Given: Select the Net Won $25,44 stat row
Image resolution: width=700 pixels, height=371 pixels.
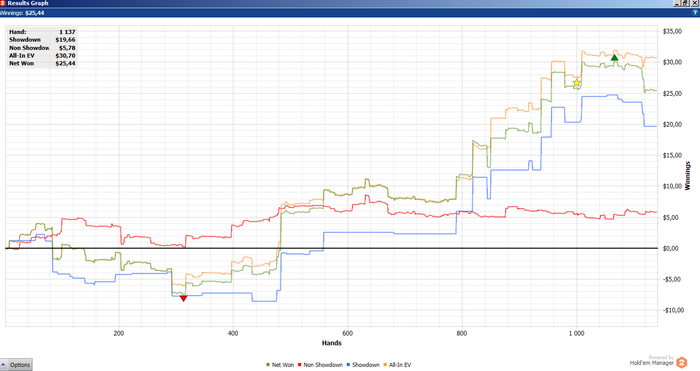Looking at the screenshot, I should [42, 63].
